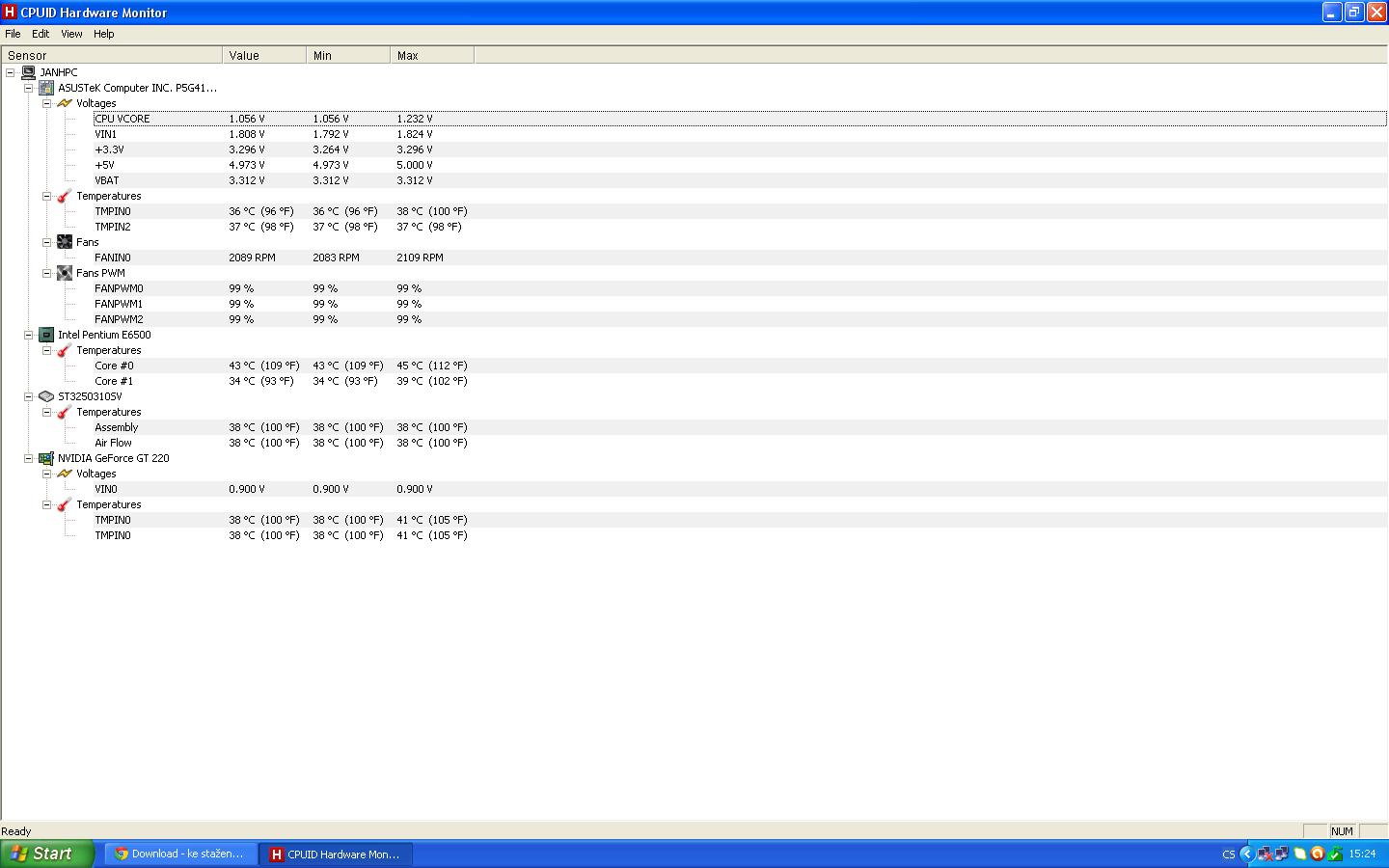Select the FANIN0 fan speed row
Viewport: 1389px width, 868px height.
[x=740, y=258]
